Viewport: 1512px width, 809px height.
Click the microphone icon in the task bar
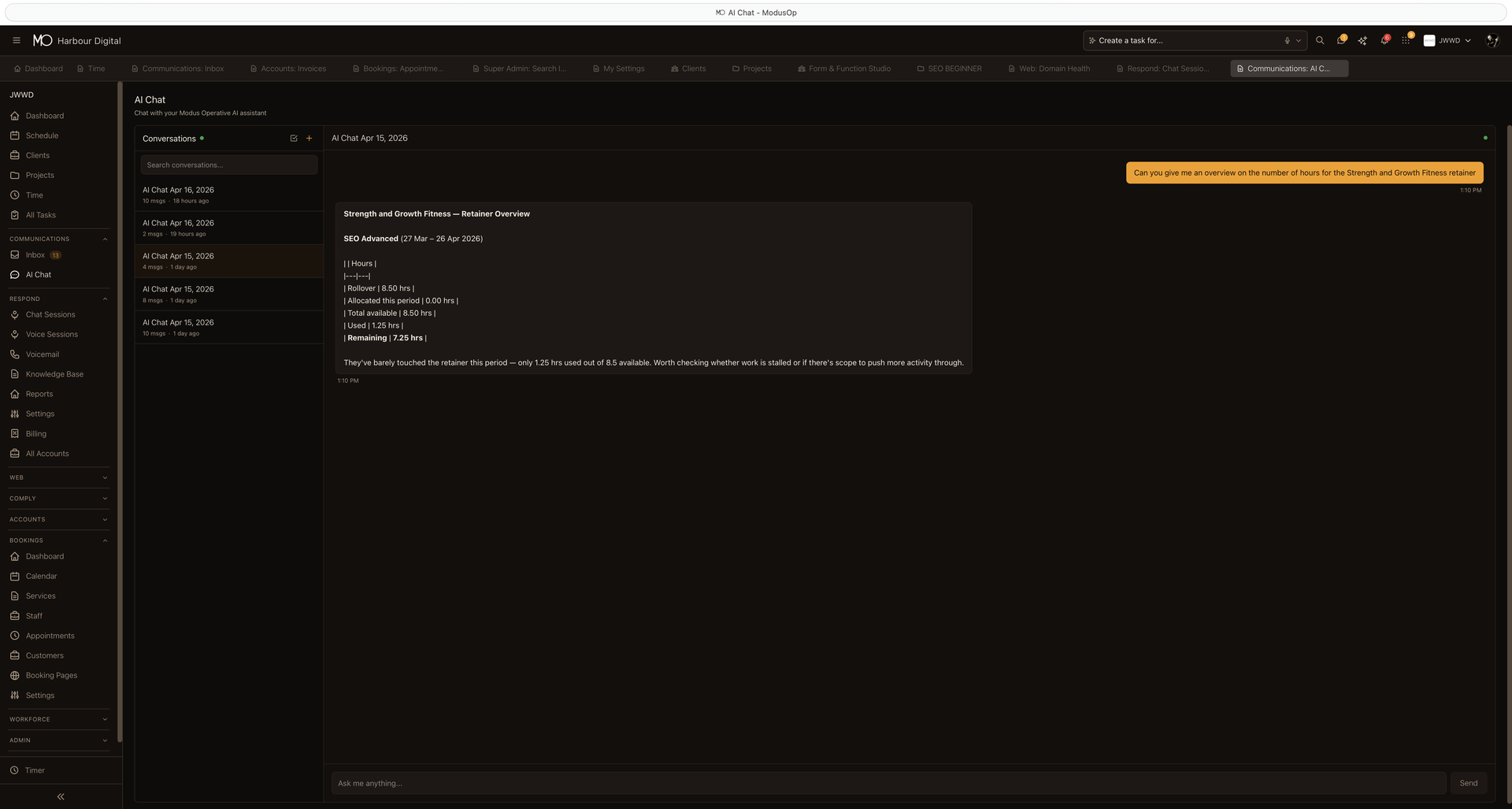(1286, 40)
